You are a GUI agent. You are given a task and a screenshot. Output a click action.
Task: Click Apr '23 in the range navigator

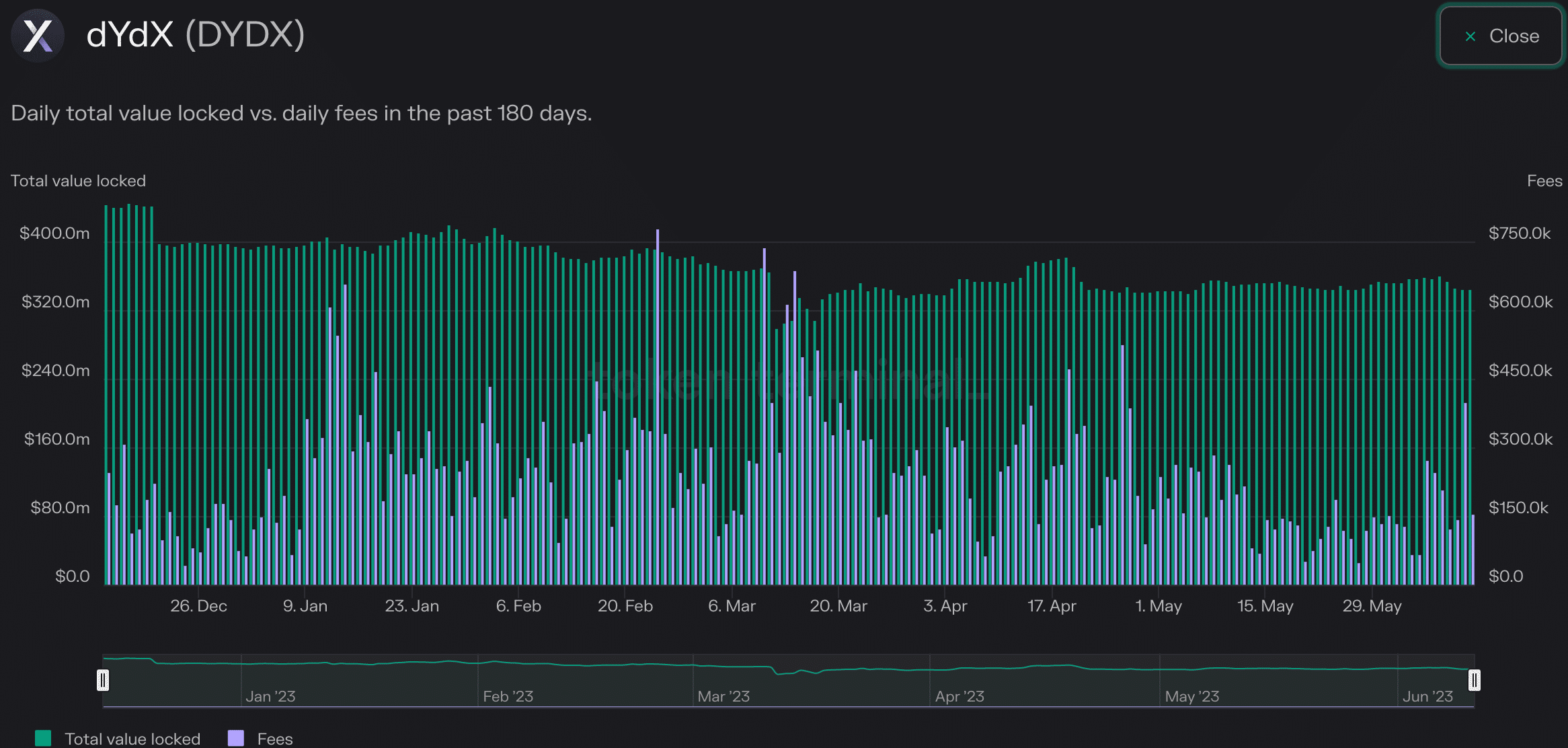[x=959, y=696]
